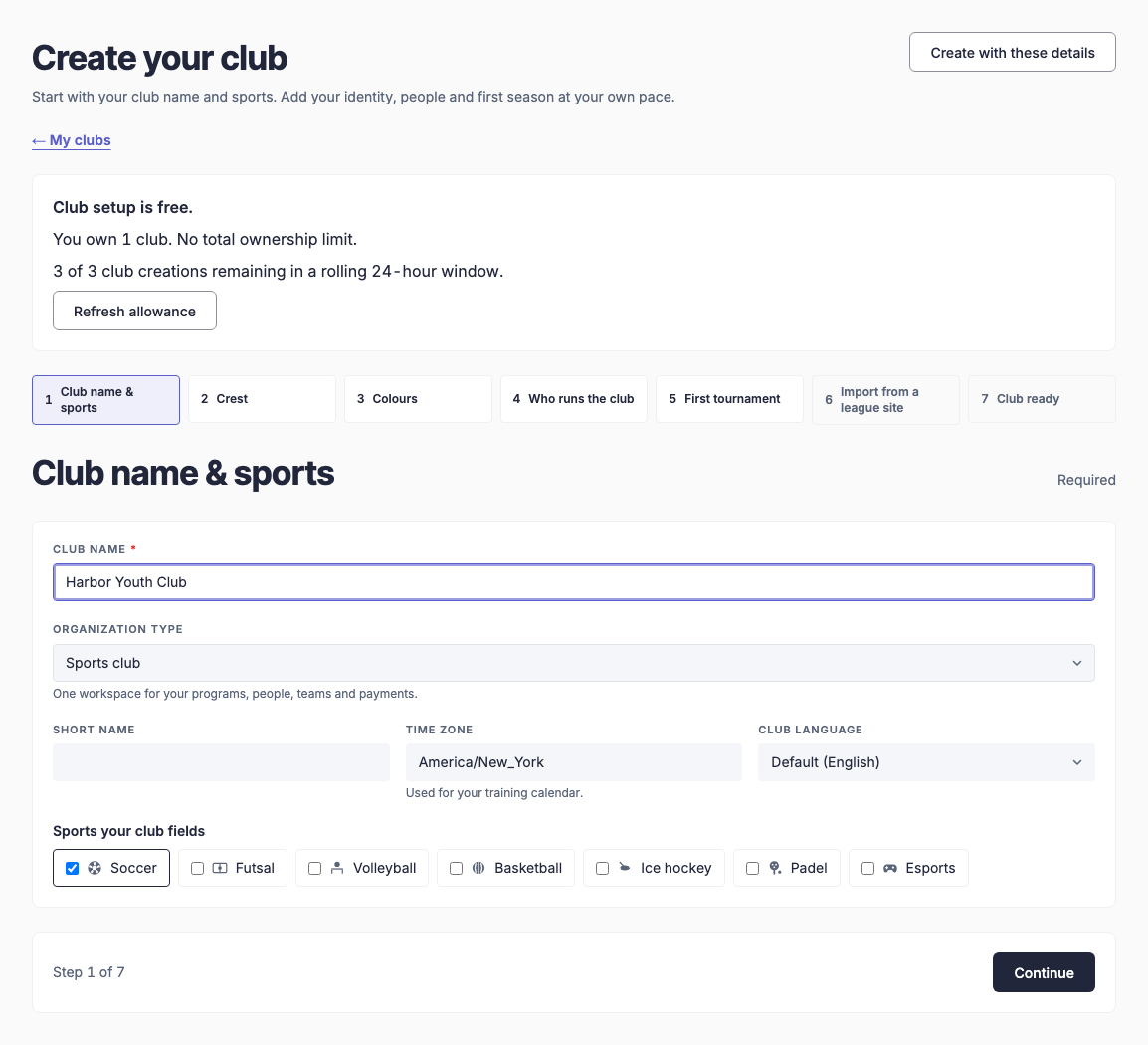Go to the Club ready step
Screen dimensions: 1148x1045
pyautogui.click(x=1042, y=399)
